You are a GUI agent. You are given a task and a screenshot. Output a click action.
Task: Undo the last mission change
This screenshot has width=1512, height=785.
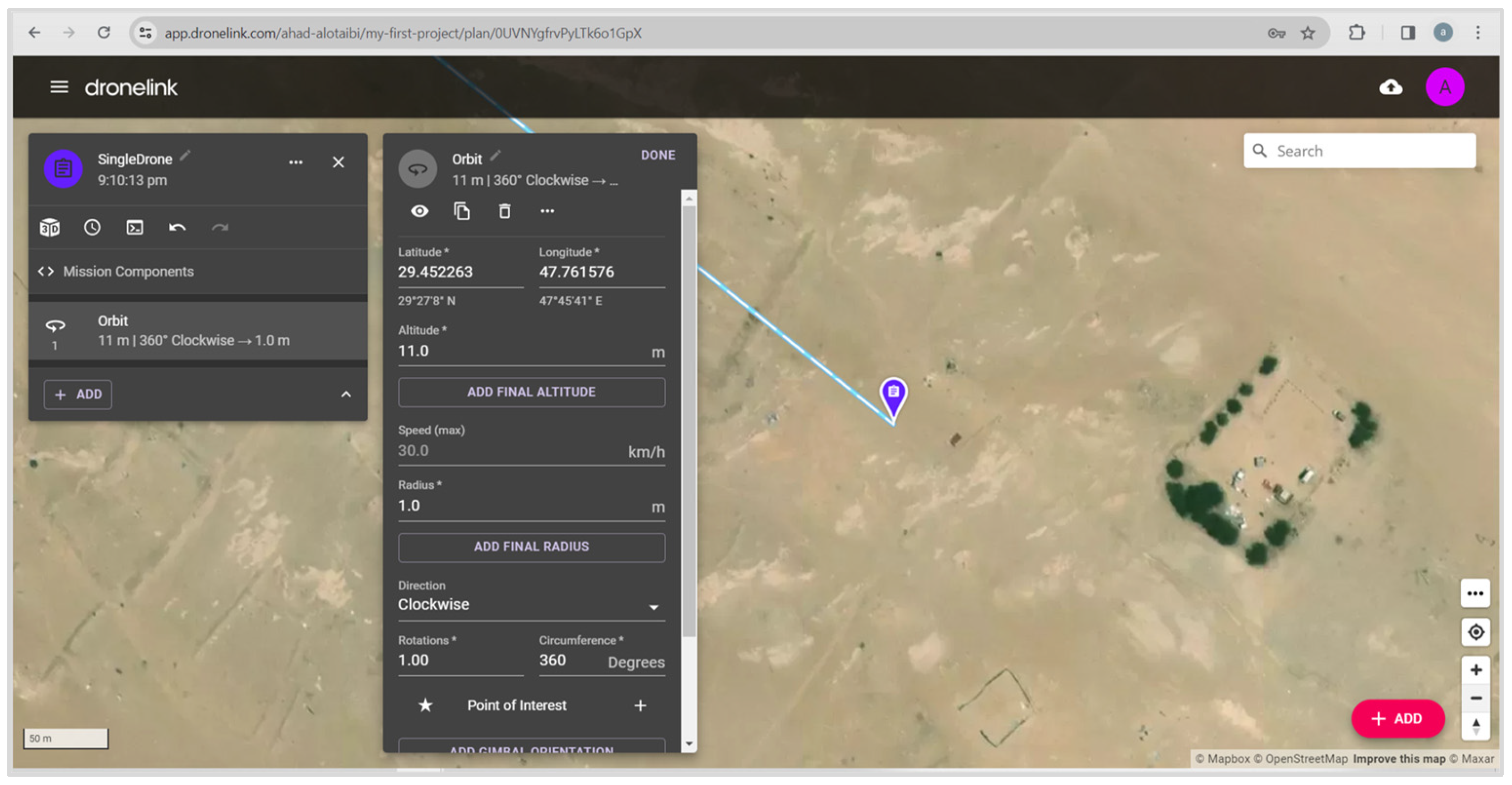[x=177, y=227]
